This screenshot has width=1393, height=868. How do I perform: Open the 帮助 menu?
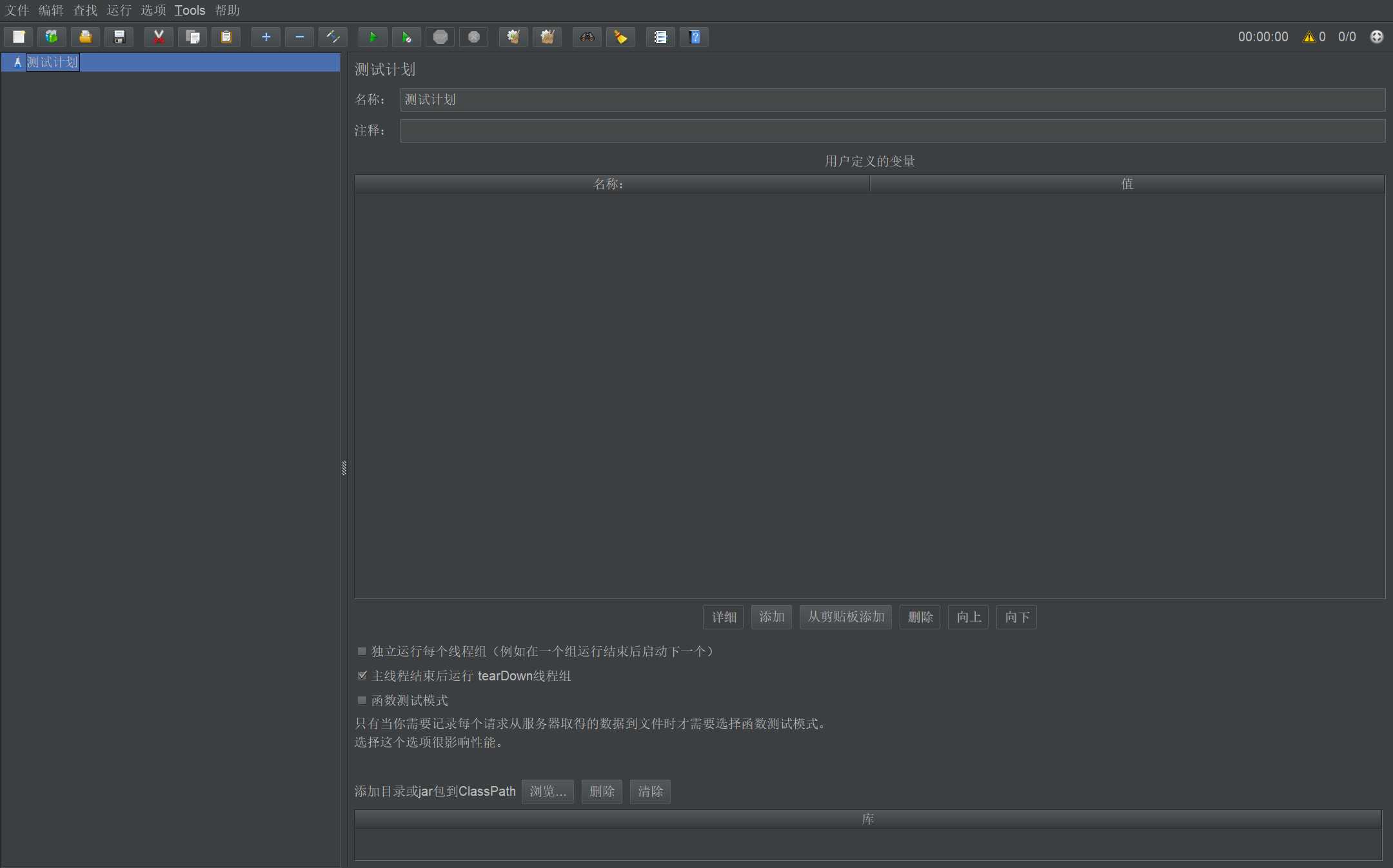[x=227, y=10]
